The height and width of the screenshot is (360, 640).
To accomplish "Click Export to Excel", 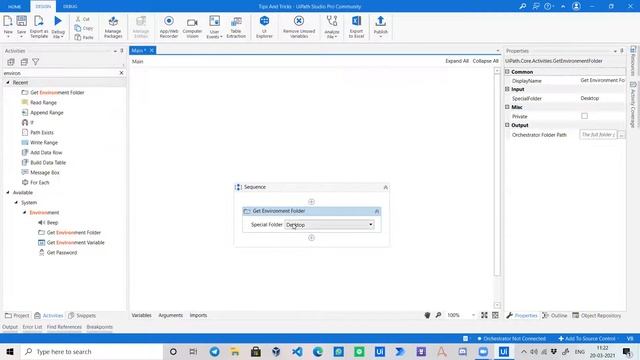I will 356,27.
